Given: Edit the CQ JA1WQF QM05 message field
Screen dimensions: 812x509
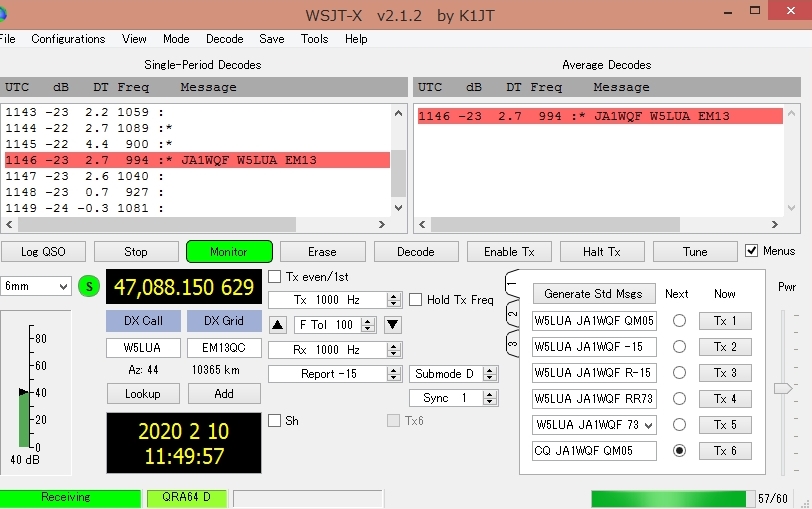Looking at the screenshot, I should 594,450.
